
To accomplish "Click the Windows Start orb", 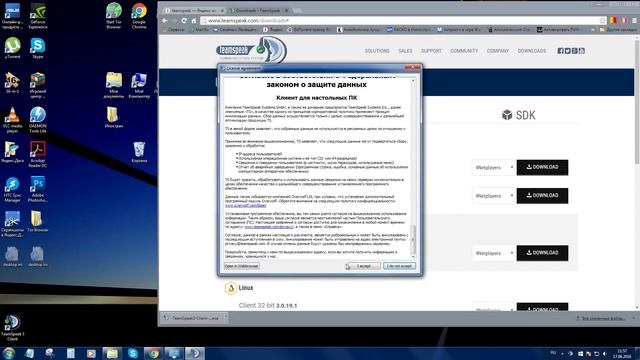I will pyautogui.click(x=9, y=353).
